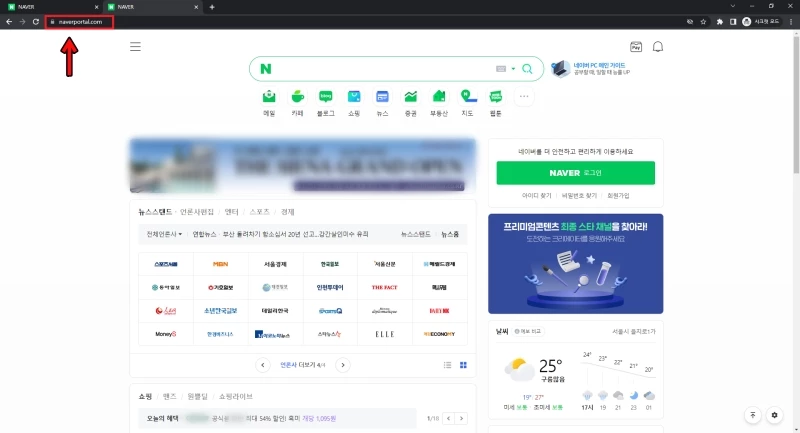Click the green NAVER 로그인 button
This screenshot has height=433, width=800.
[x=576, y=173]
